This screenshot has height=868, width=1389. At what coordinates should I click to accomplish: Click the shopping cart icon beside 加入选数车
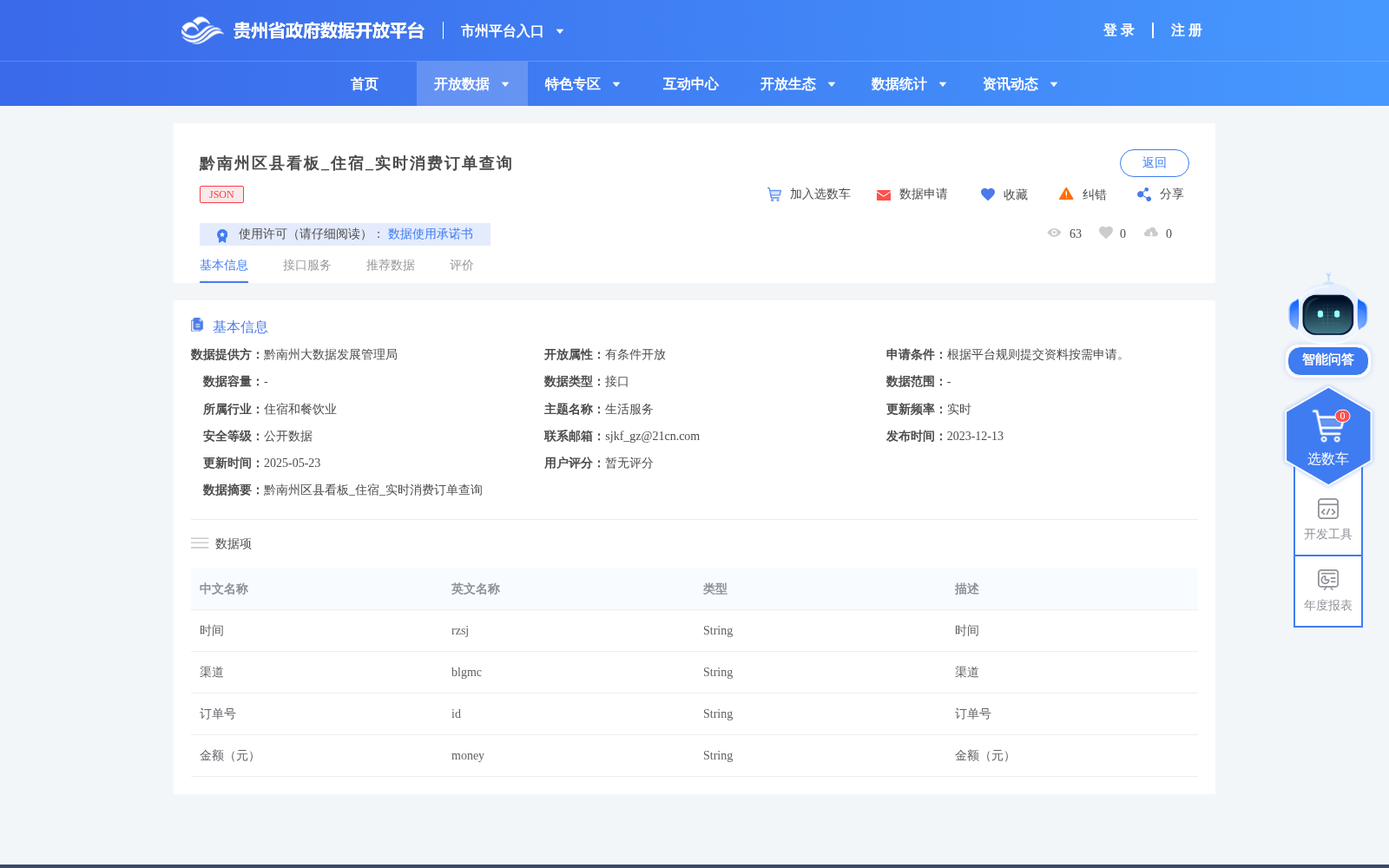tap(774, 194)
